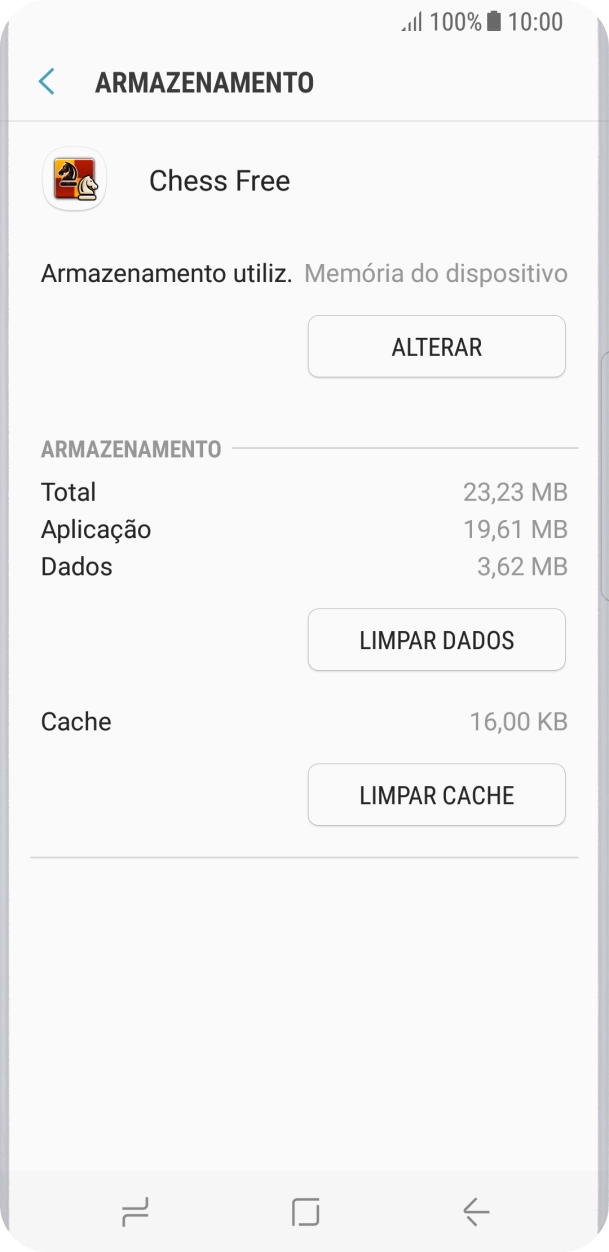
Task: Tap the Dados 3,62 MB row
Action: (x=304, y=567)
